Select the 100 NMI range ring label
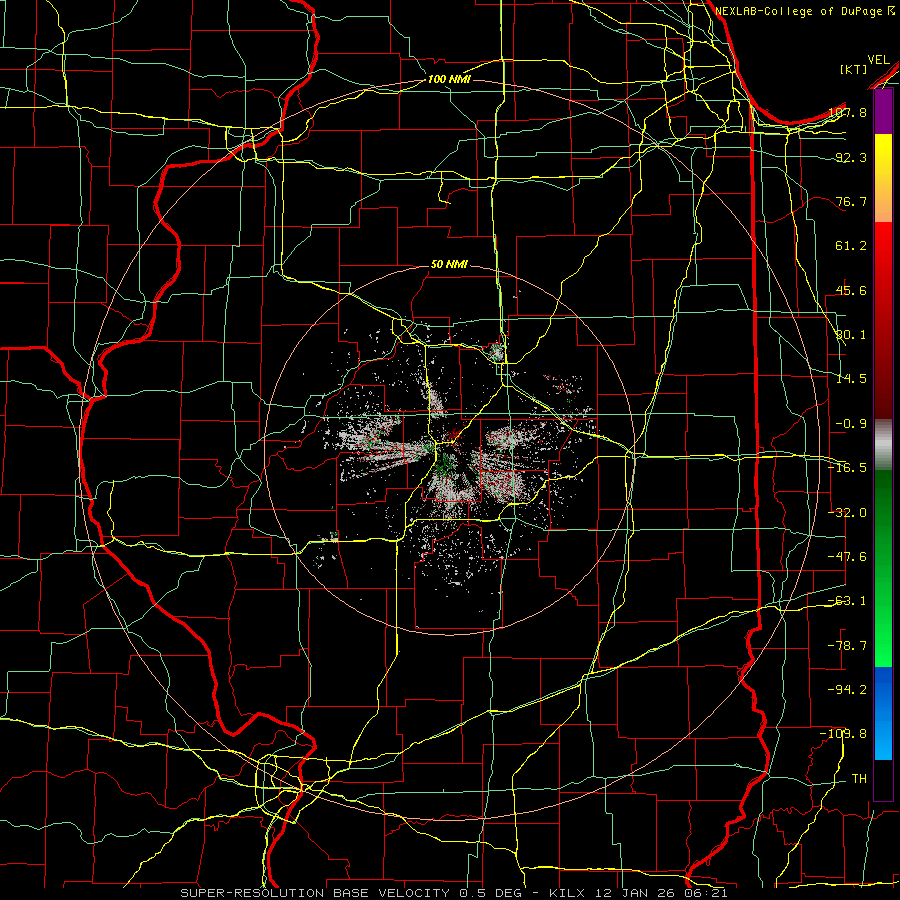 pyautogui.click(x=449, y=79)
